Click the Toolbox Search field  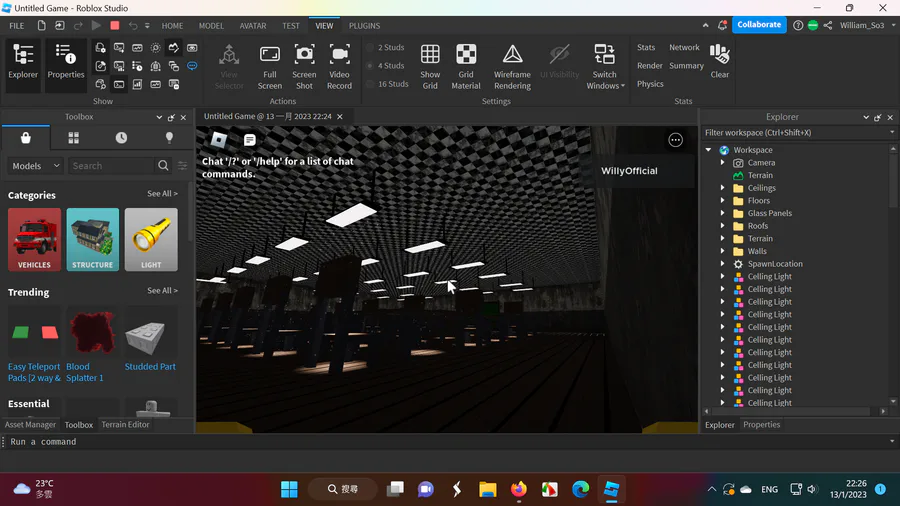point(111,166)
